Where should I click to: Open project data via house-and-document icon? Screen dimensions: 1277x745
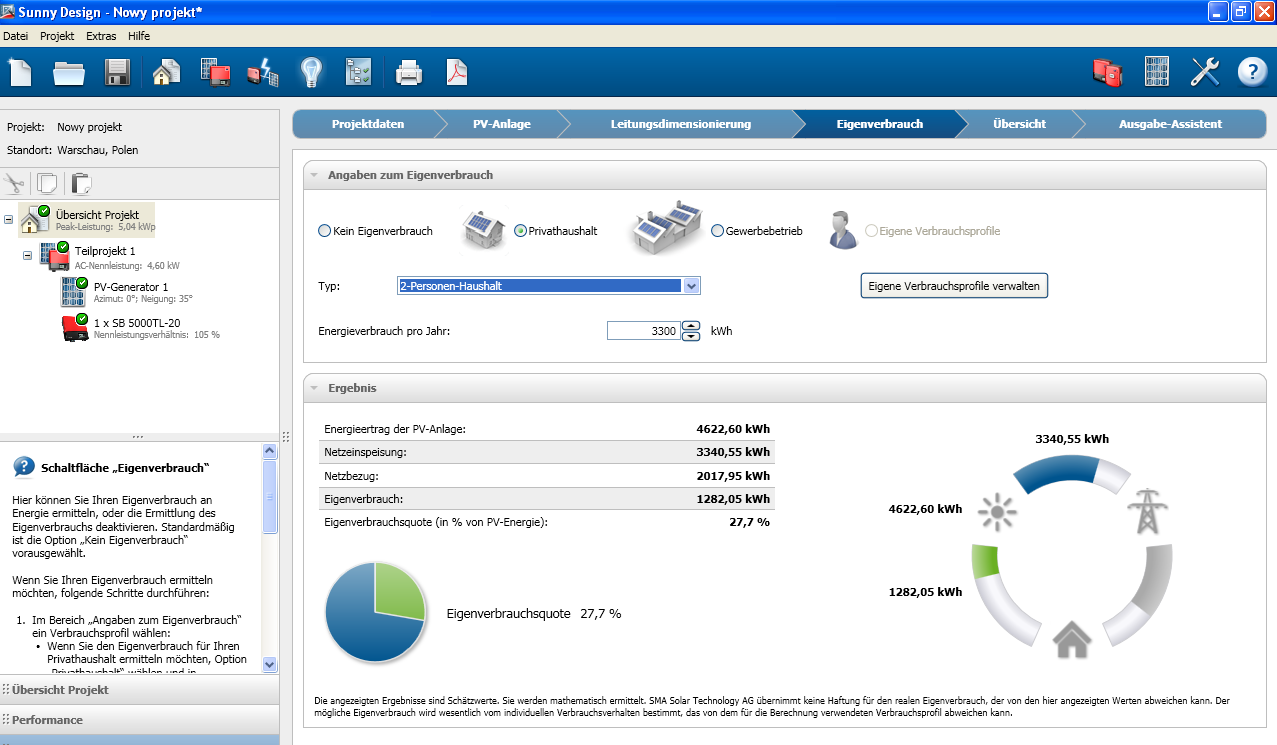click(x=166, y=72)
